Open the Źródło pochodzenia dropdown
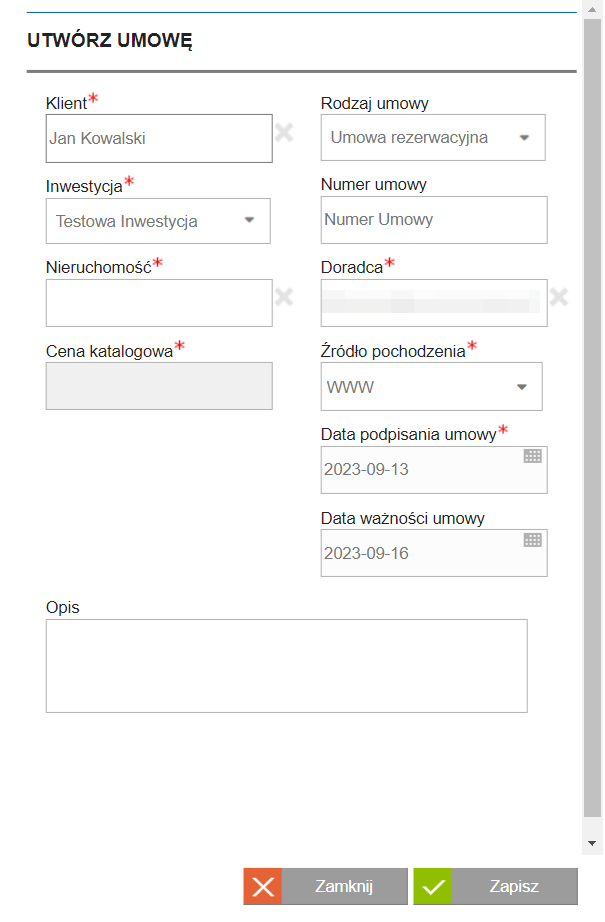605x922 pixels. 432,387
